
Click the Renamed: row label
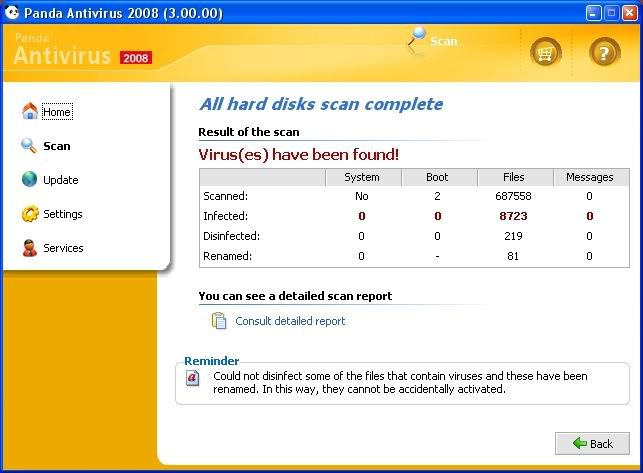click(x=228, y=256)
